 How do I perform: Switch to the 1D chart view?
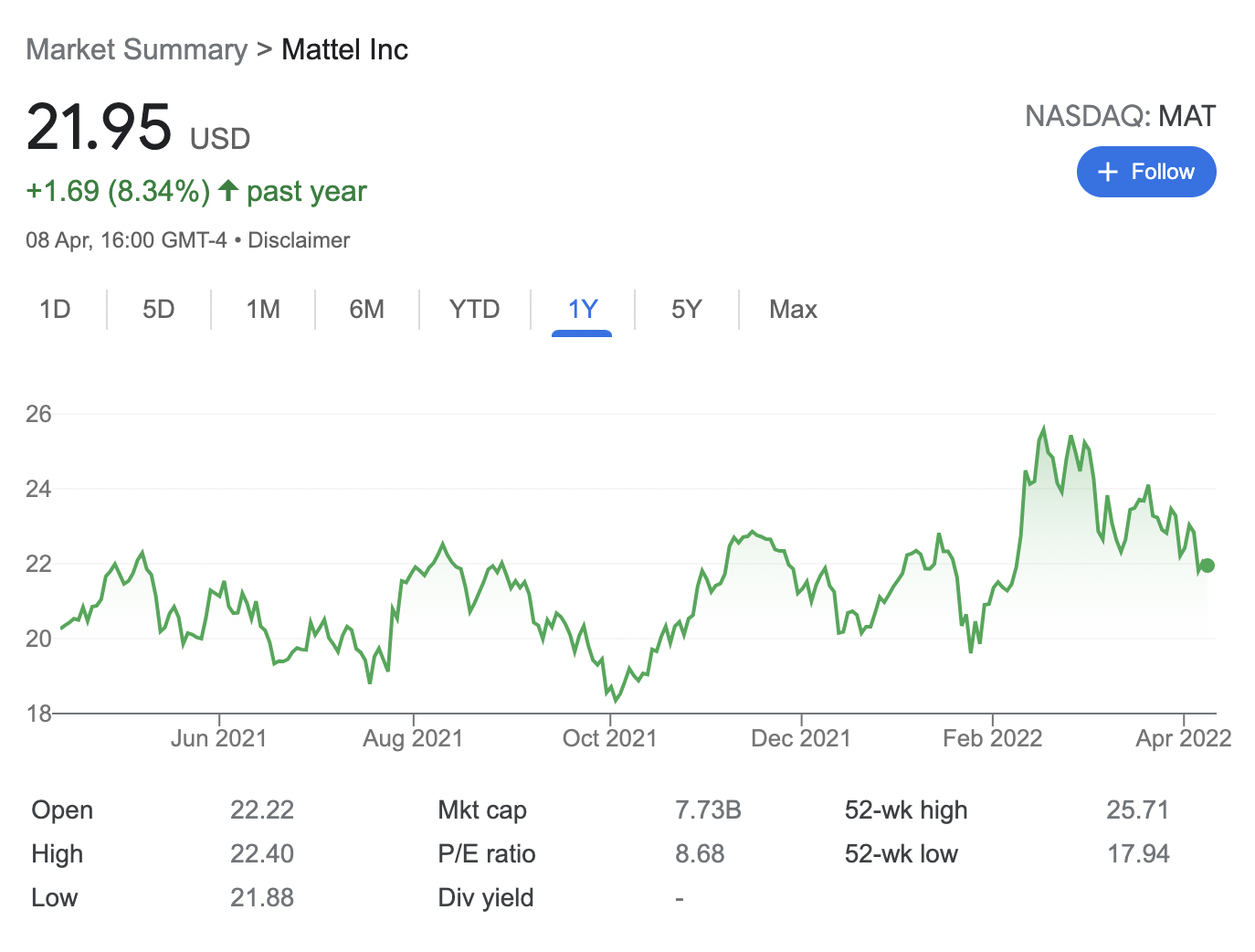coord(56,310)
